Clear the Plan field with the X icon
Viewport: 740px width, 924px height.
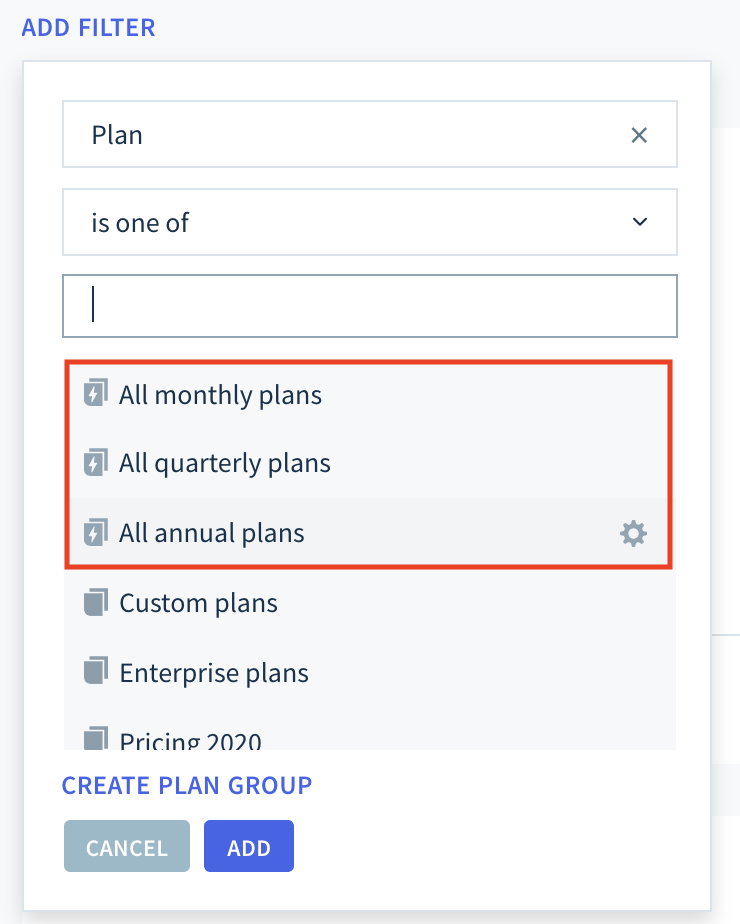click(639, 135)
